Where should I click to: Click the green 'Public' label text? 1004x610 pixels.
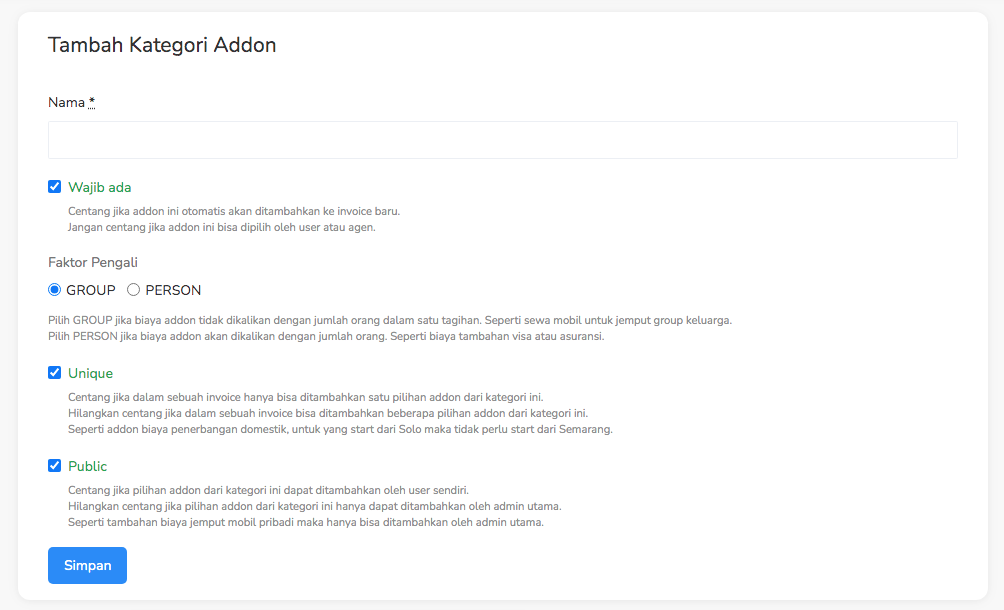click(87, 466)
